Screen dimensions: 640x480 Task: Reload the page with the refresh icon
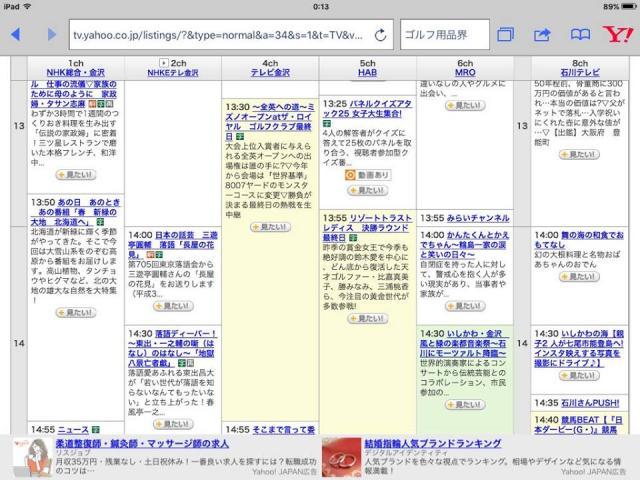coord(380,35)
